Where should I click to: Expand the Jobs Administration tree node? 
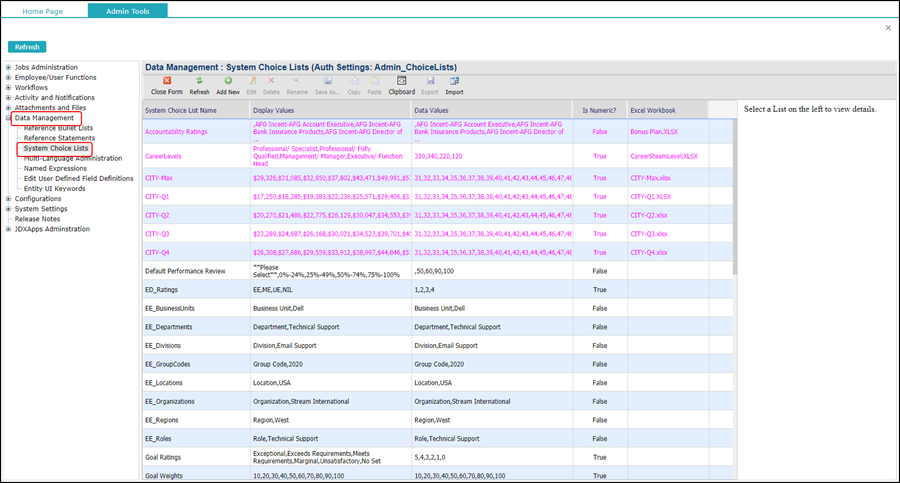(9, 67)
